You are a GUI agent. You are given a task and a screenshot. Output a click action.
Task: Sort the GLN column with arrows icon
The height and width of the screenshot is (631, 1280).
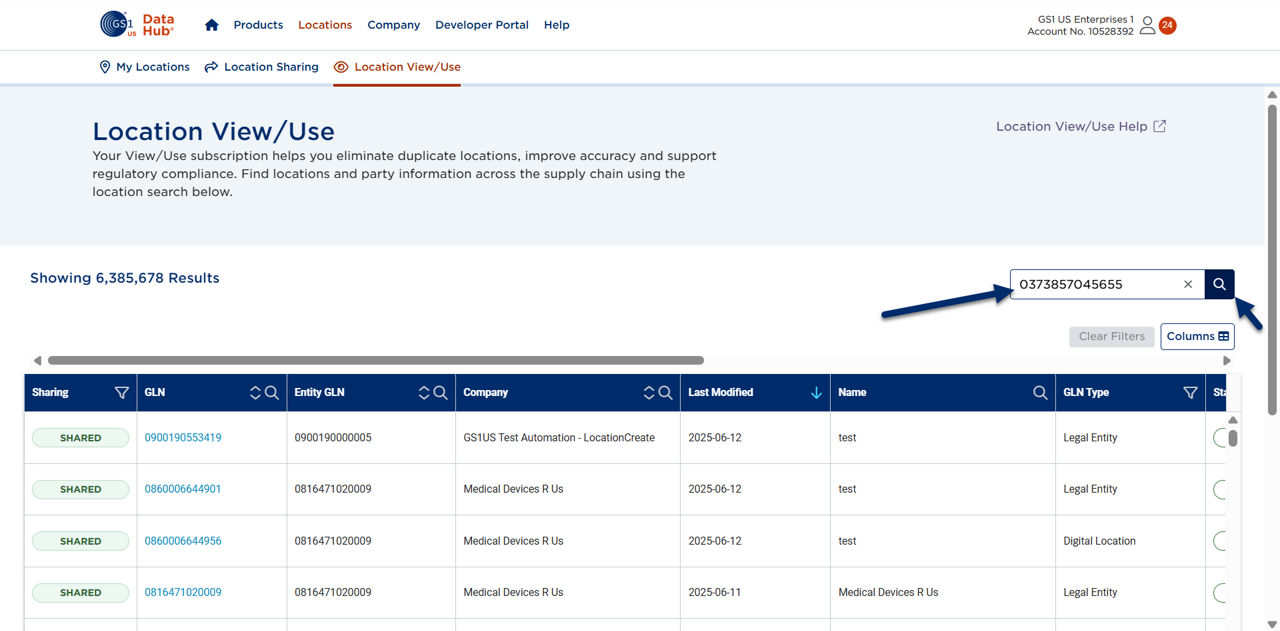tap(255, 393)
